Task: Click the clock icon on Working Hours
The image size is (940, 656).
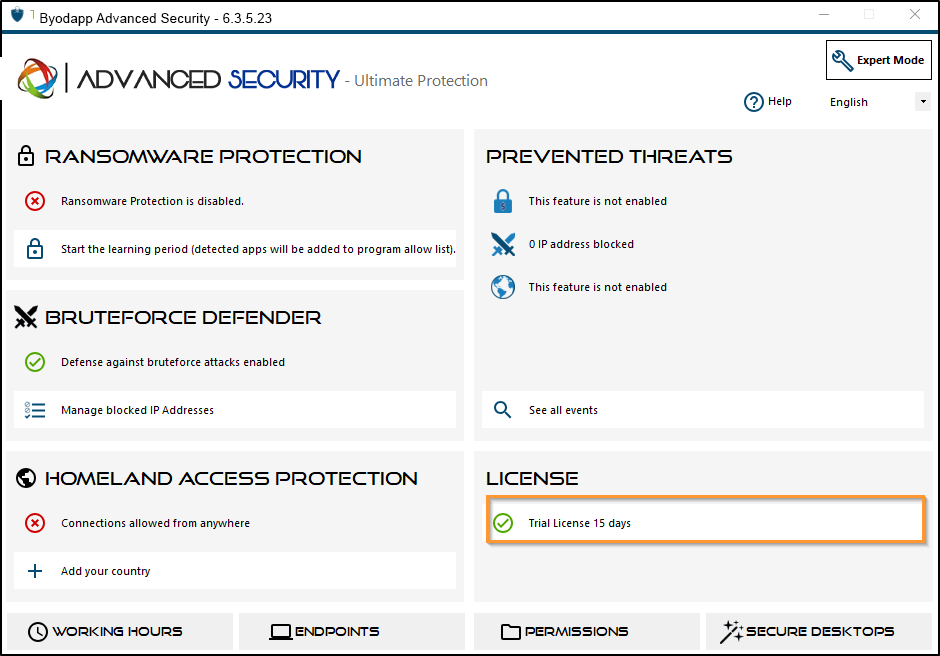Action: [38, 631]
